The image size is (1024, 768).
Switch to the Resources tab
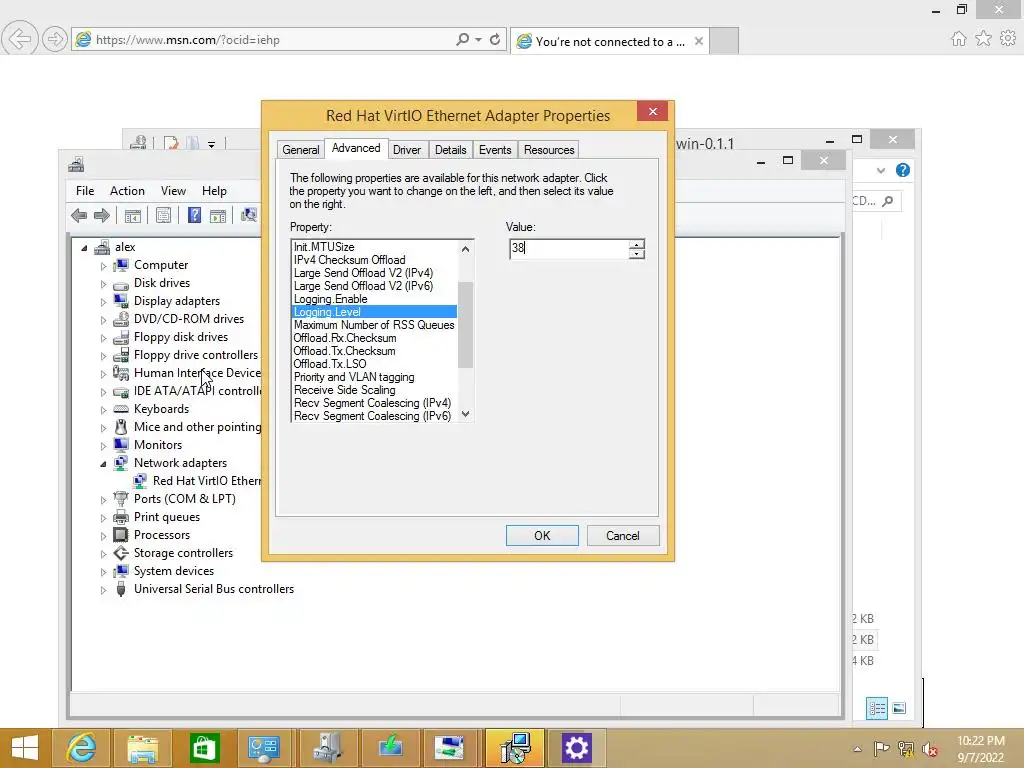tap(549, 150)
